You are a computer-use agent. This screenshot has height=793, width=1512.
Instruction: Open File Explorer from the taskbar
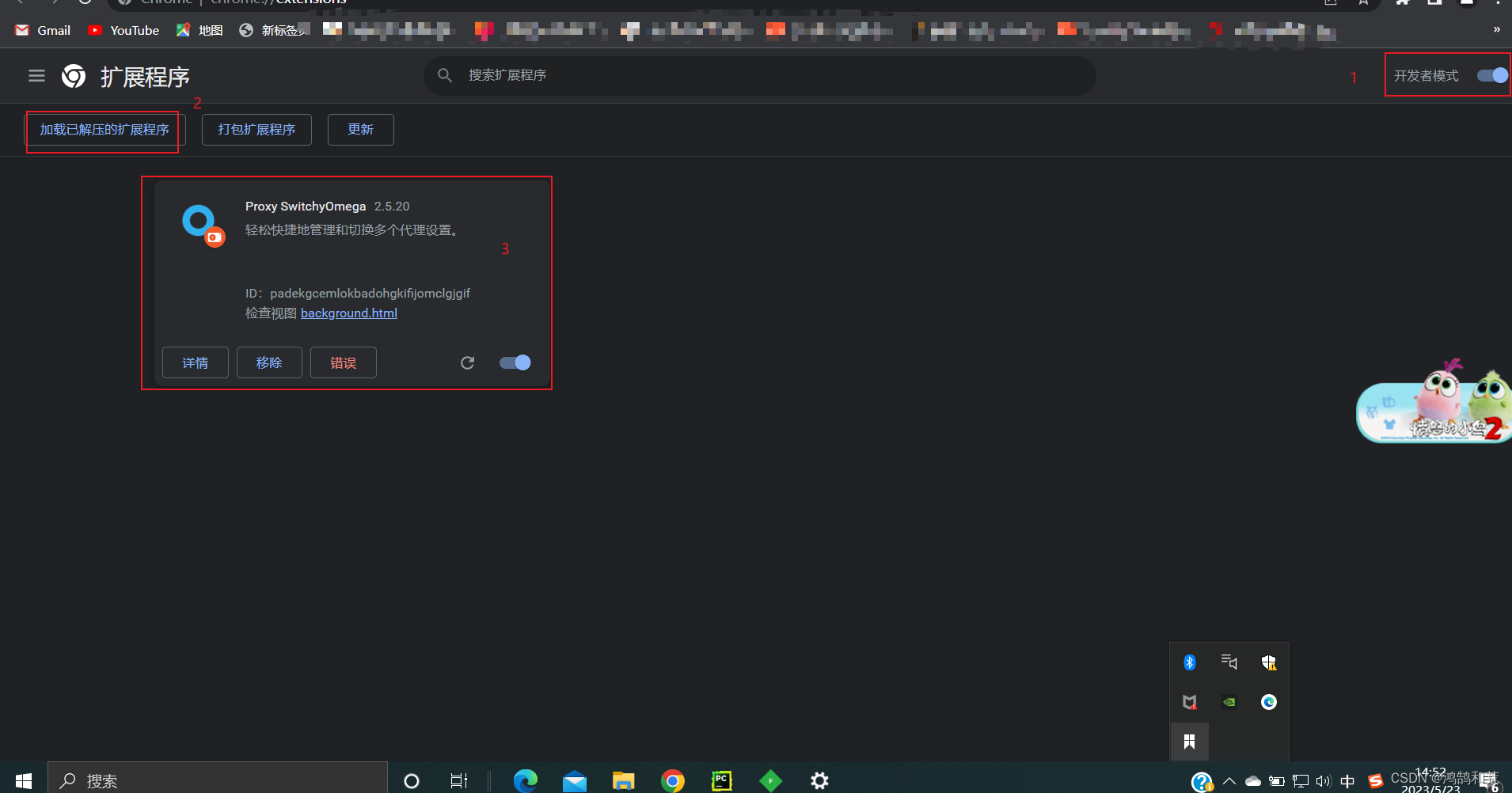tap(624, 781)
